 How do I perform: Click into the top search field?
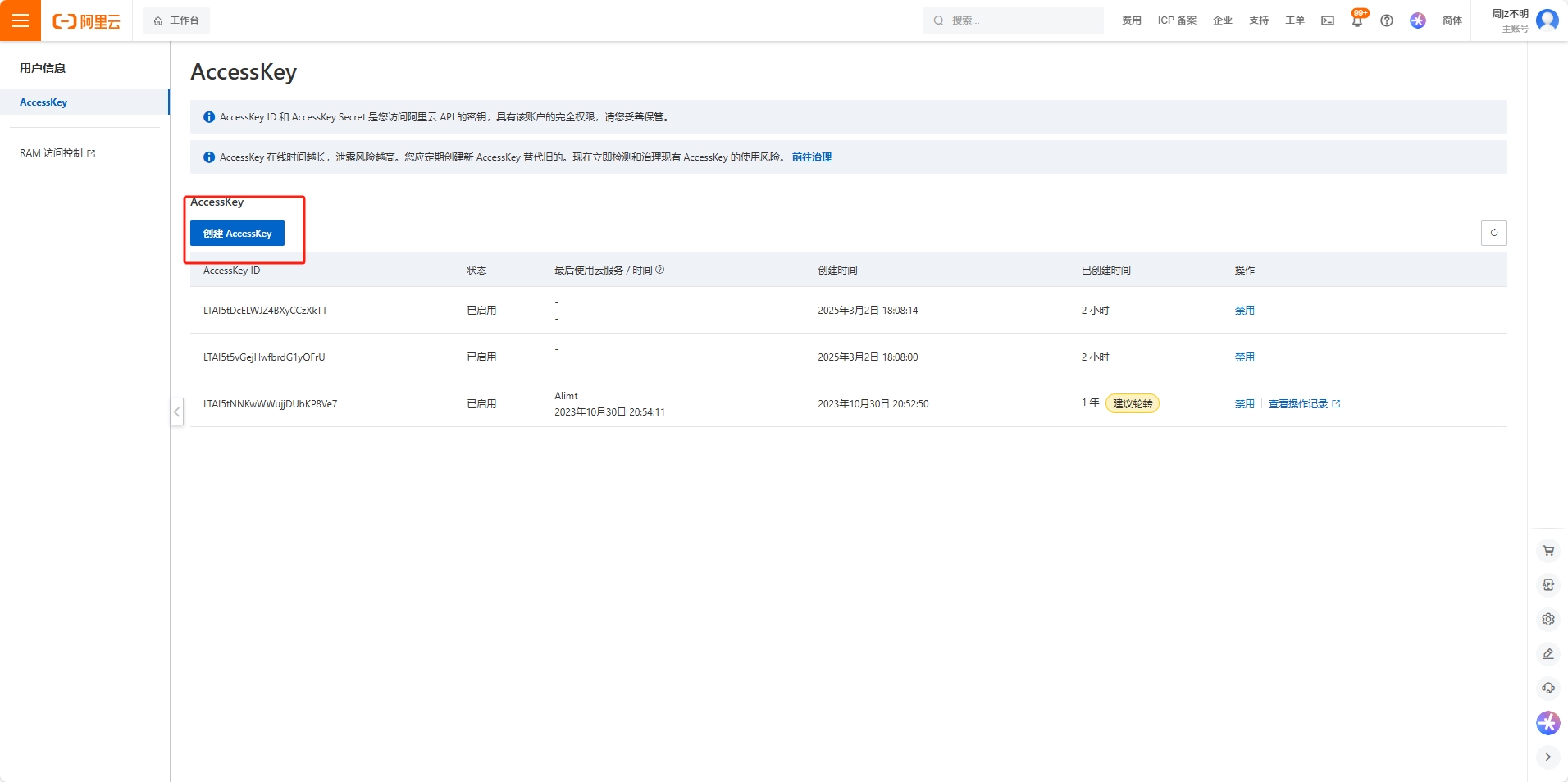[1017, 20]
